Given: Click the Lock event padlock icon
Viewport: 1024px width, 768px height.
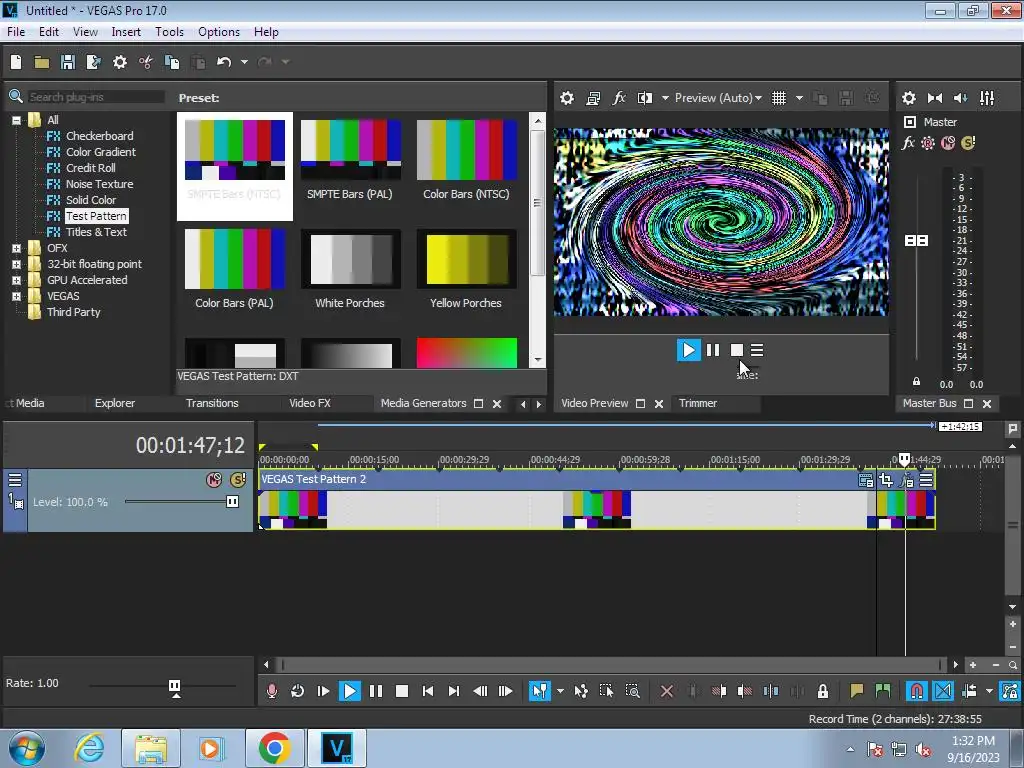Looking at the screenshot, I should tap(823, 691).
